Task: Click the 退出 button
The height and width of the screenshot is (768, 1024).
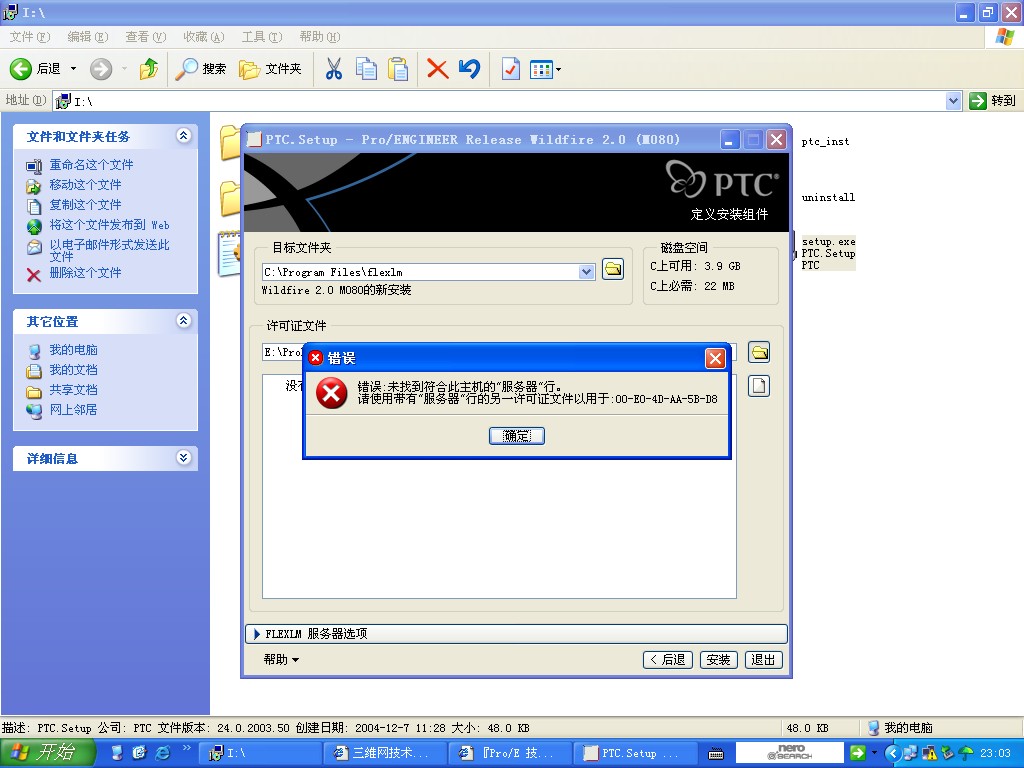Action: point(763,660)
